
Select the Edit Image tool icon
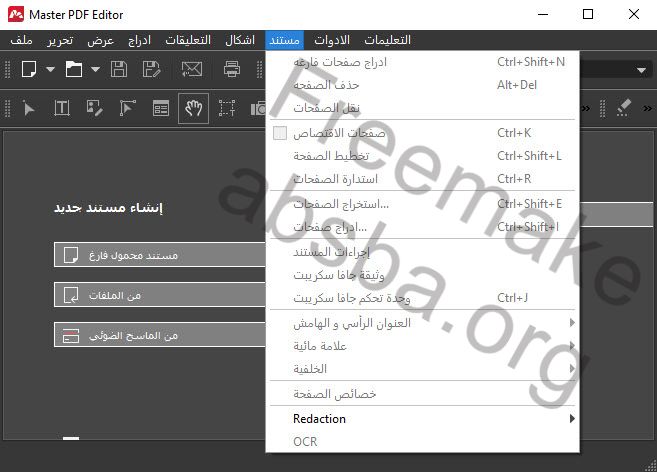94,109
